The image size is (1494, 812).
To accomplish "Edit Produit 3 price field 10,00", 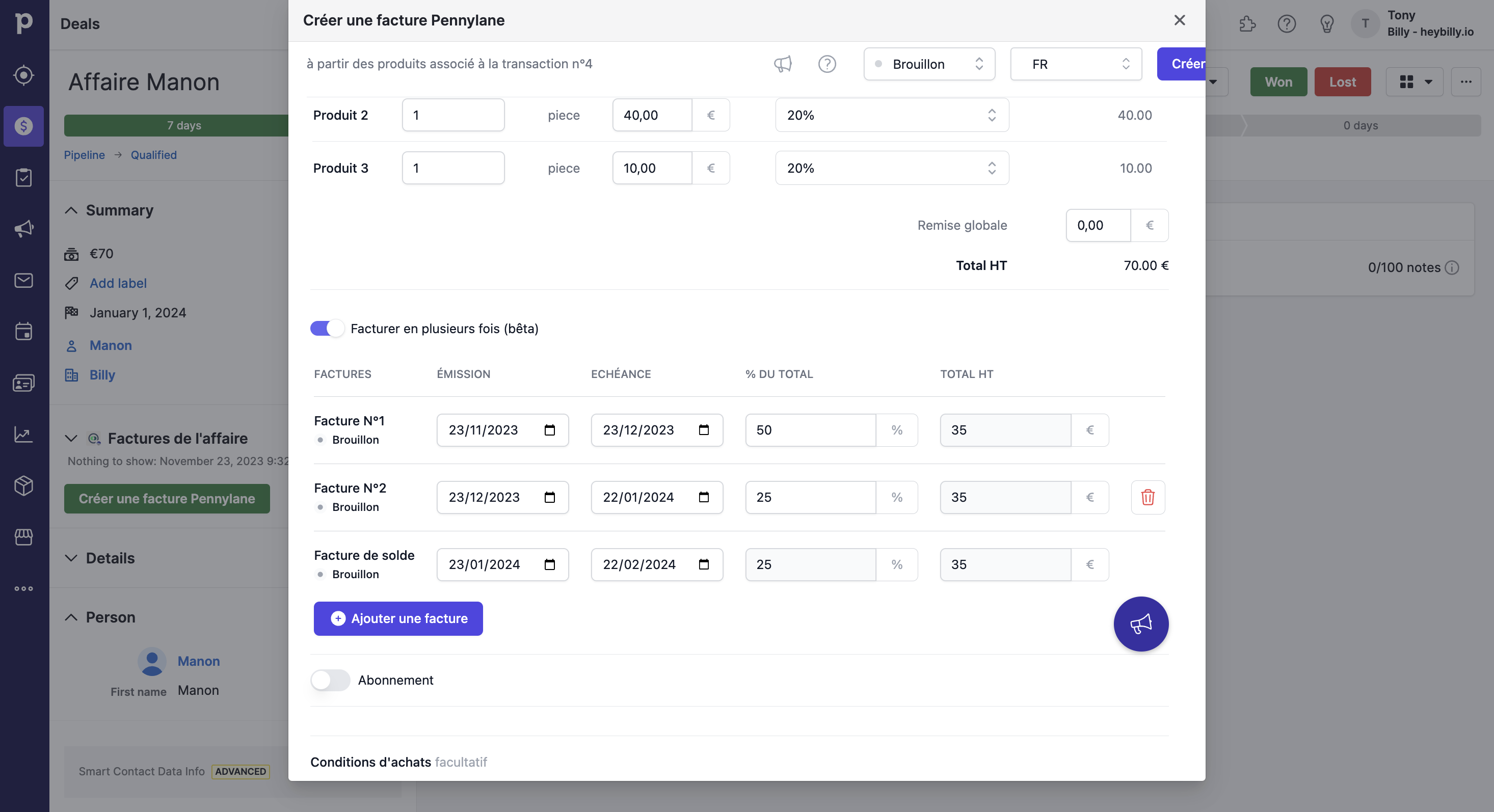I will pyautogui.click(x=652, y=168).
